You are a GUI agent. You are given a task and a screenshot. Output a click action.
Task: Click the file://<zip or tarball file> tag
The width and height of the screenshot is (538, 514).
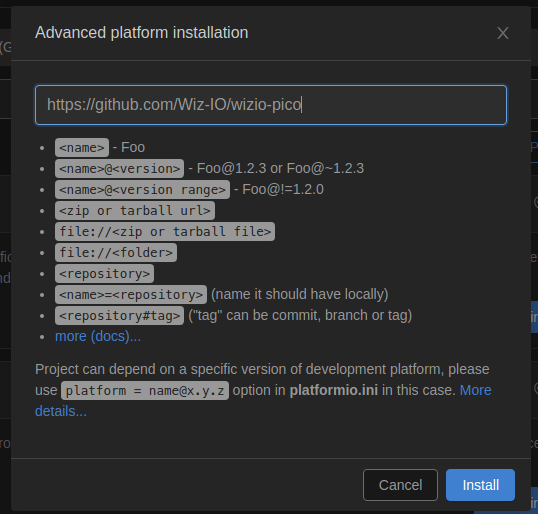(165, 232)
